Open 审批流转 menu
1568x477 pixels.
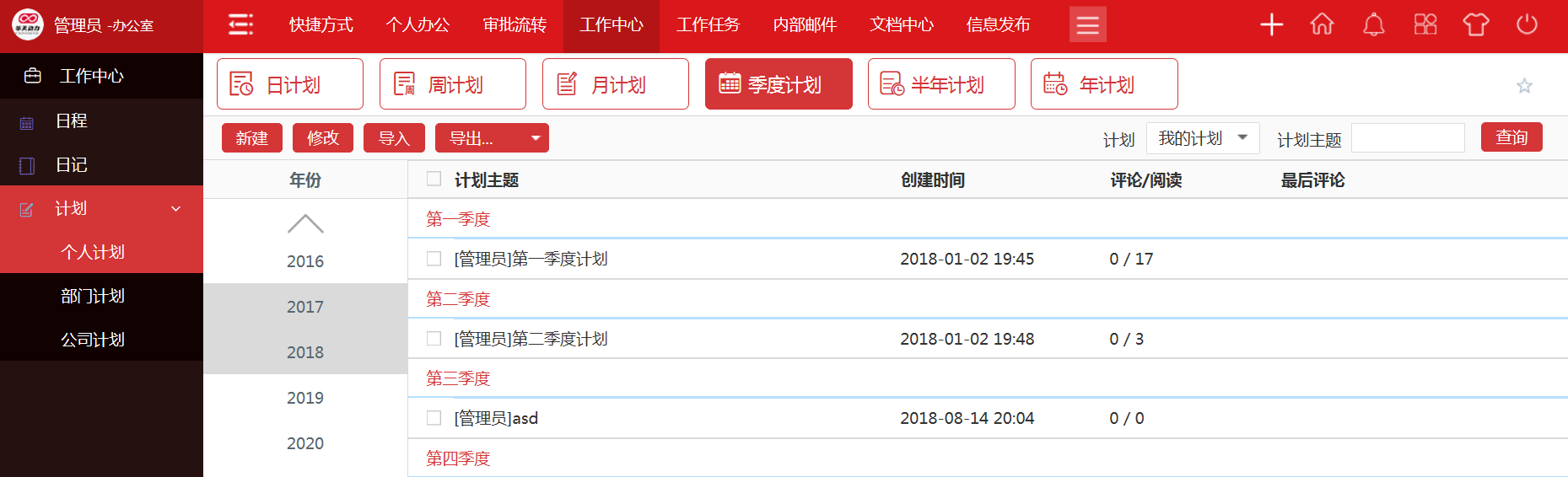(515, 25)
